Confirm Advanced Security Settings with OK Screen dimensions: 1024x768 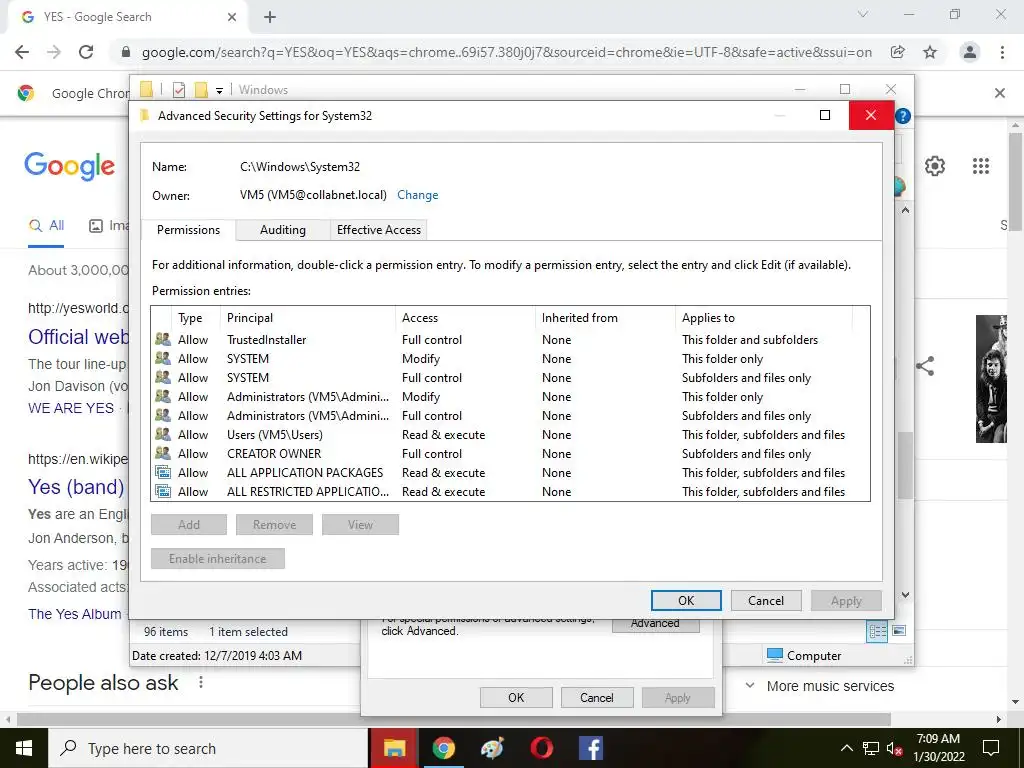click(x=686, y=601)
